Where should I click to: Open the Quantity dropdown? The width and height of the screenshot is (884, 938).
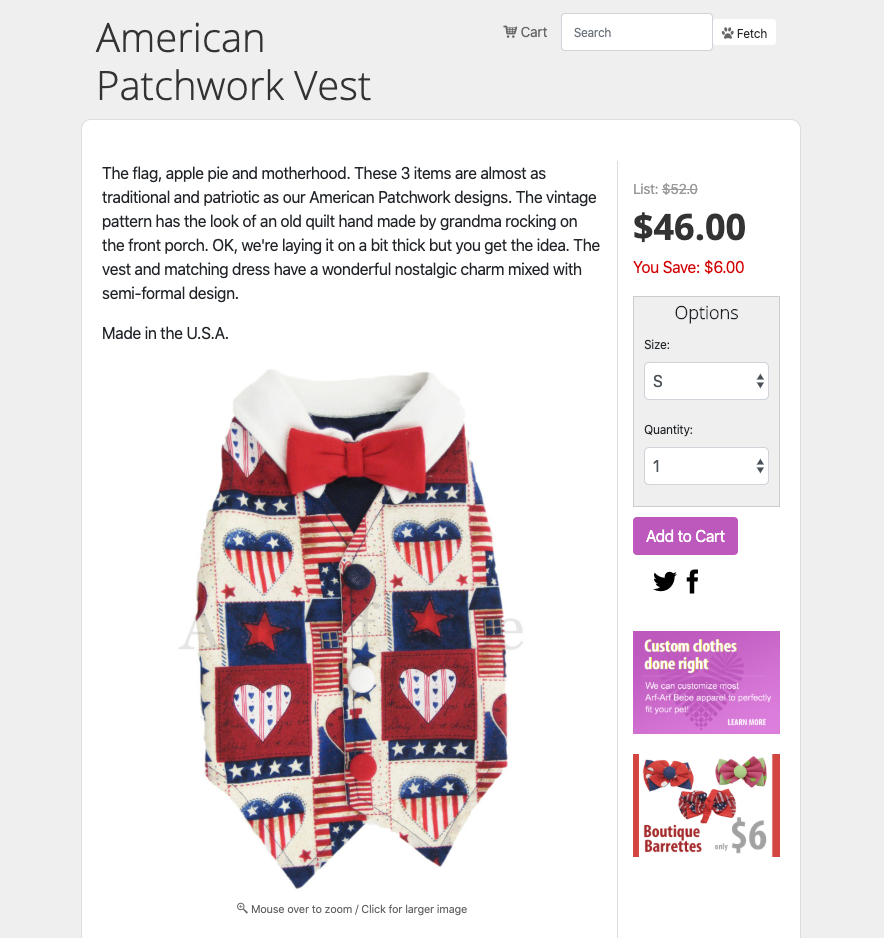(x=706, y=466)
